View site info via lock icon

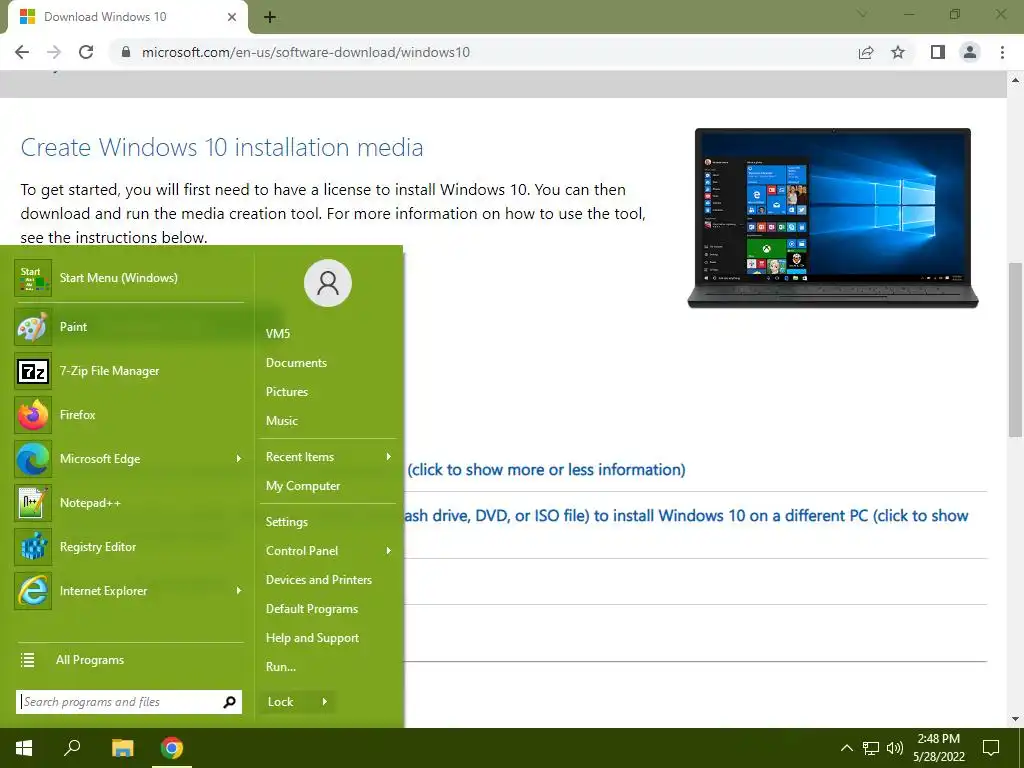(x=126, y=52)
